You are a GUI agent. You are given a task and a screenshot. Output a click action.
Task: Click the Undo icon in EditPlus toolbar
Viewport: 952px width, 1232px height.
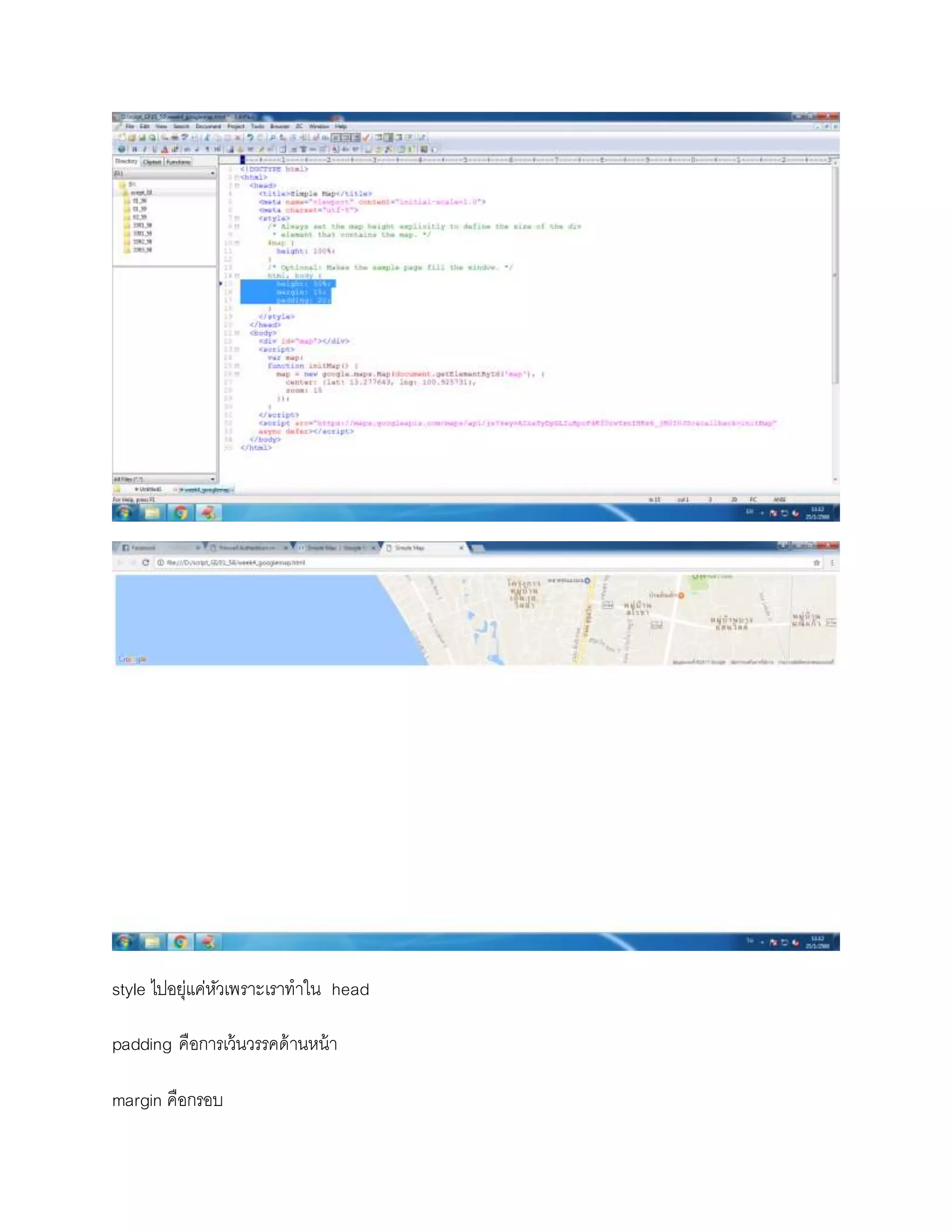250,138
